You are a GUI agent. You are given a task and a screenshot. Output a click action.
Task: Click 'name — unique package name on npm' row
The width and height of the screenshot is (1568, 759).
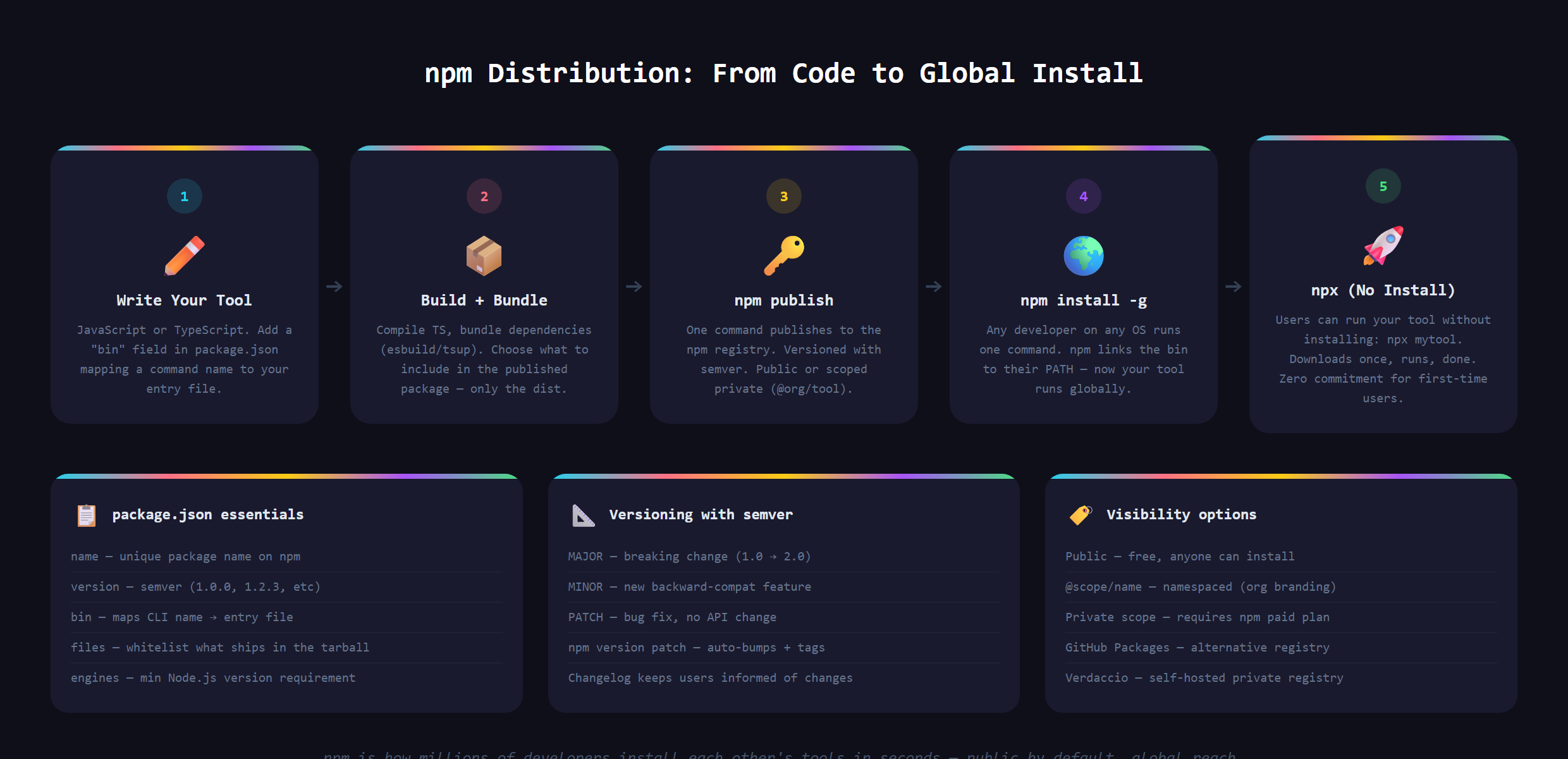tap(287, 557)
